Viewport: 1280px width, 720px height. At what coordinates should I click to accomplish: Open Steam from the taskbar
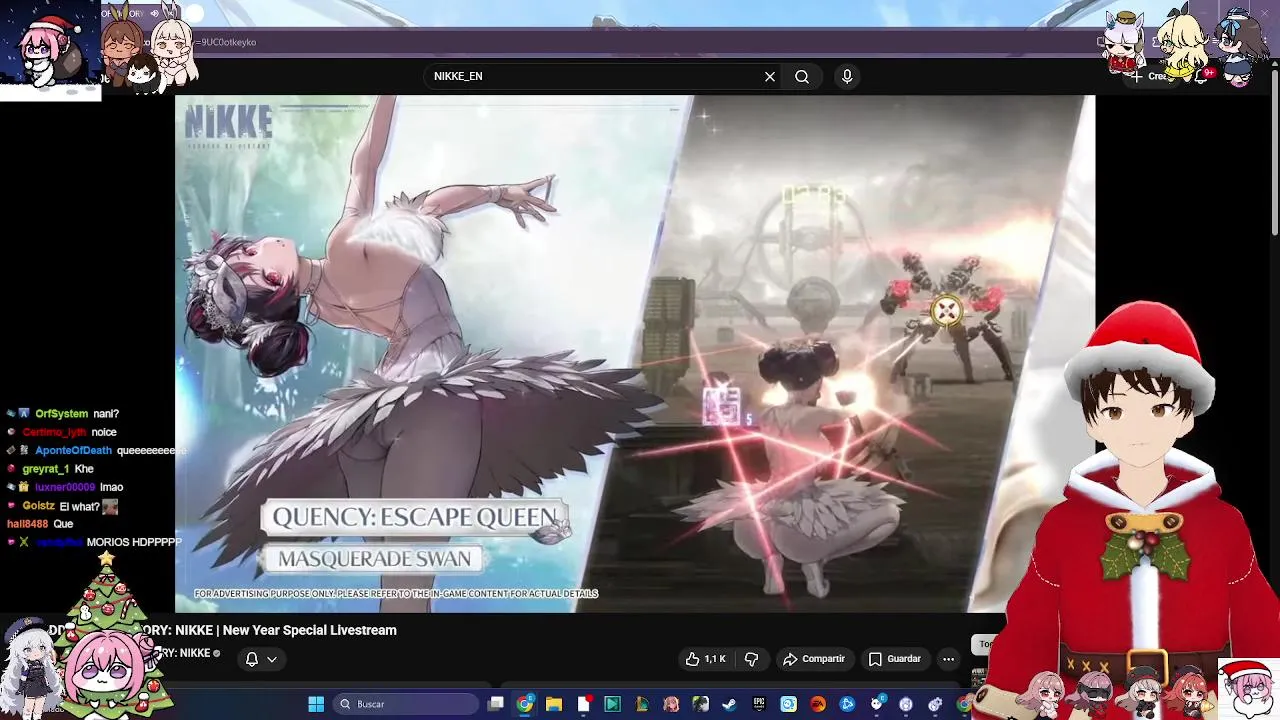(x=730, y=704)
